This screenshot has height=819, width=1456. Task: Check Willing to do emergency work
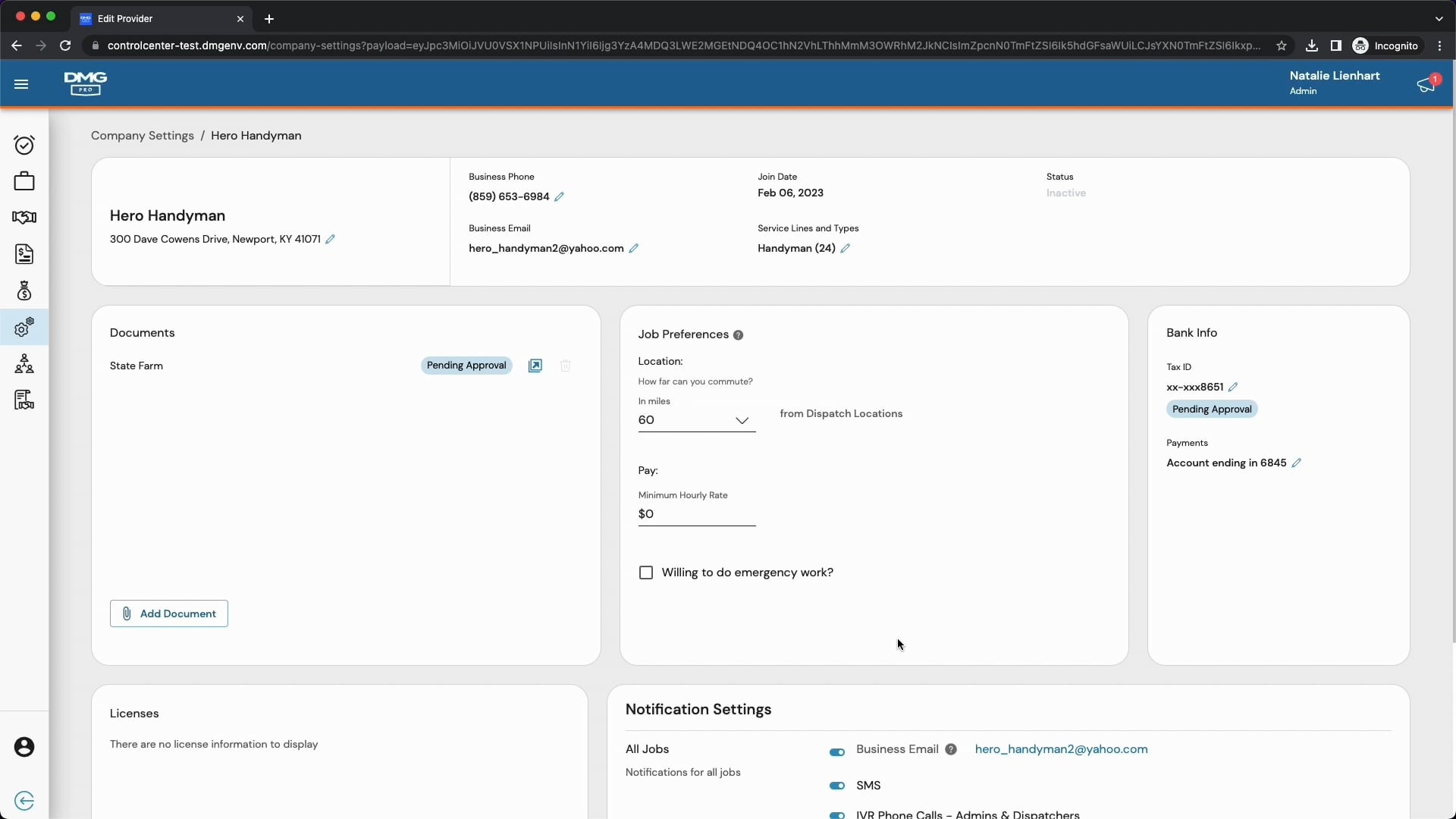pyautogui.click(x=646, y=573)
